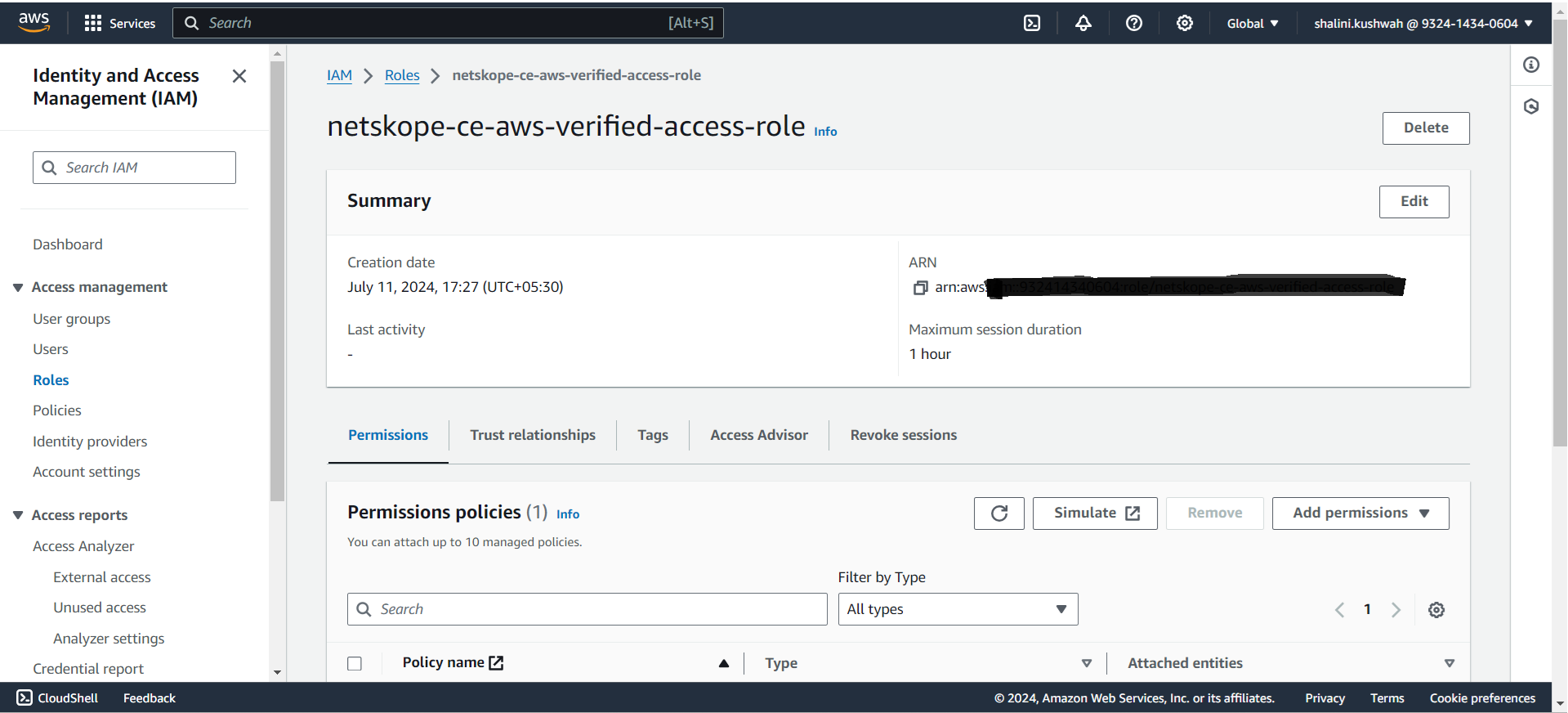The height and width of the screenshot is (713, 1568).
Task: Click the AWS logo home icon
Action: point(34,22)
